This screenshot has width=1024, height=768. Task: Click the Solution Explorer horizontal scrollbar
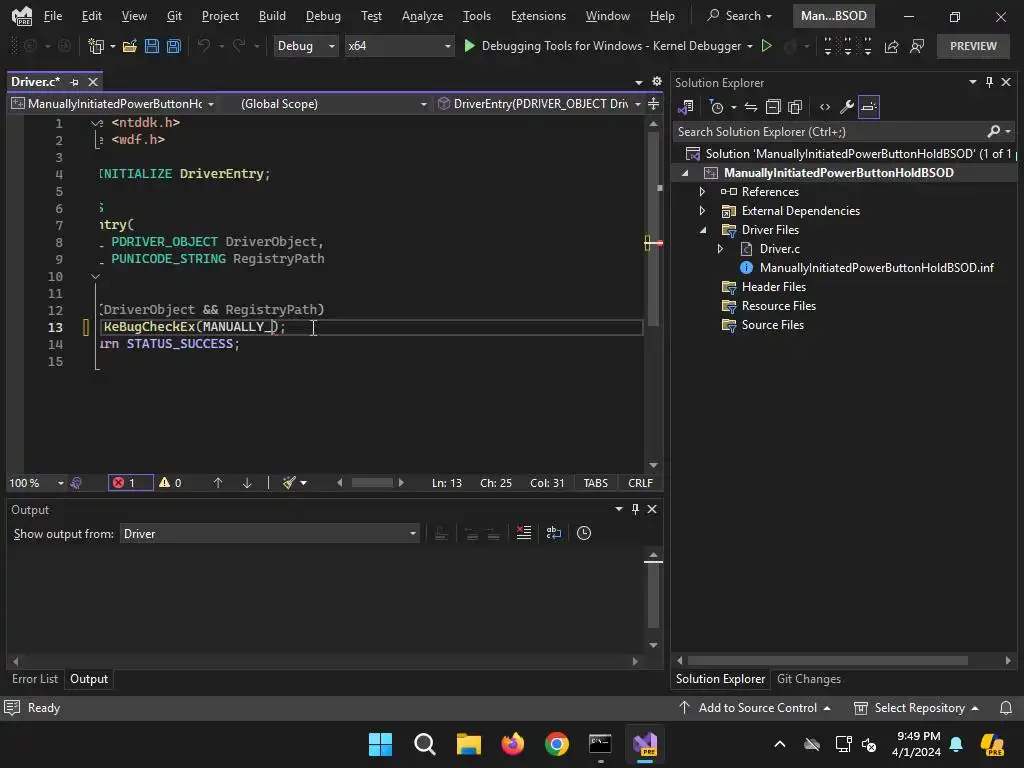click(x=827, y=661)
